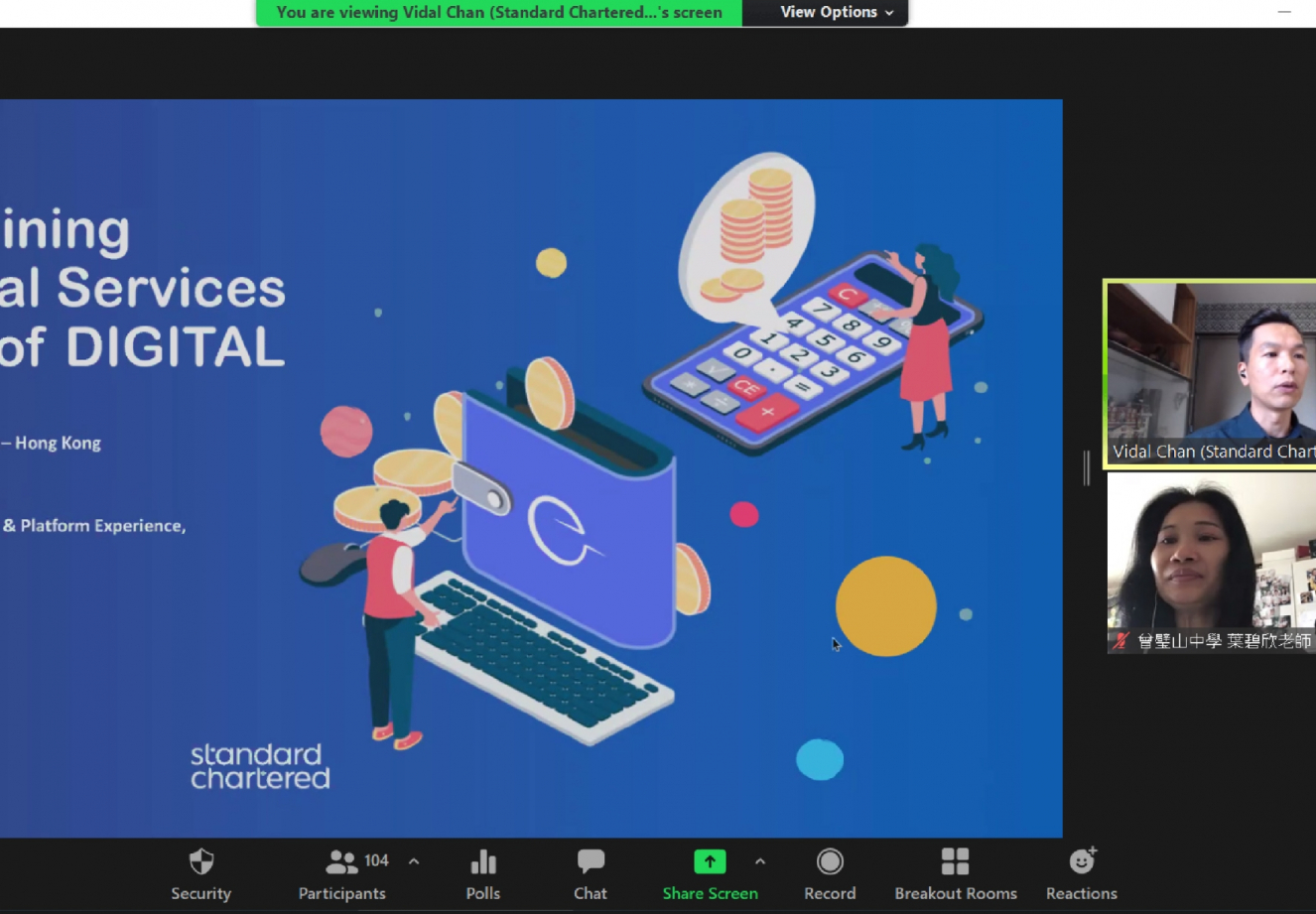Expand the View Options dropdown

[836, 12]
